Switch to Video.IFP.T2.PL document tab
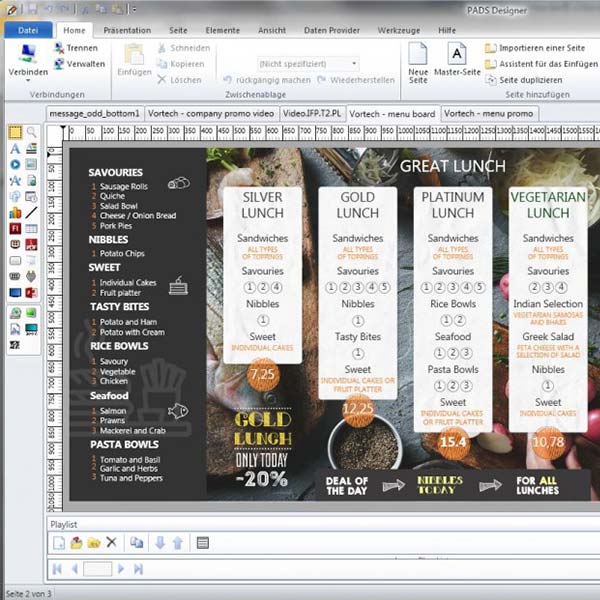600x600 pixels. (x=312, y=114)
